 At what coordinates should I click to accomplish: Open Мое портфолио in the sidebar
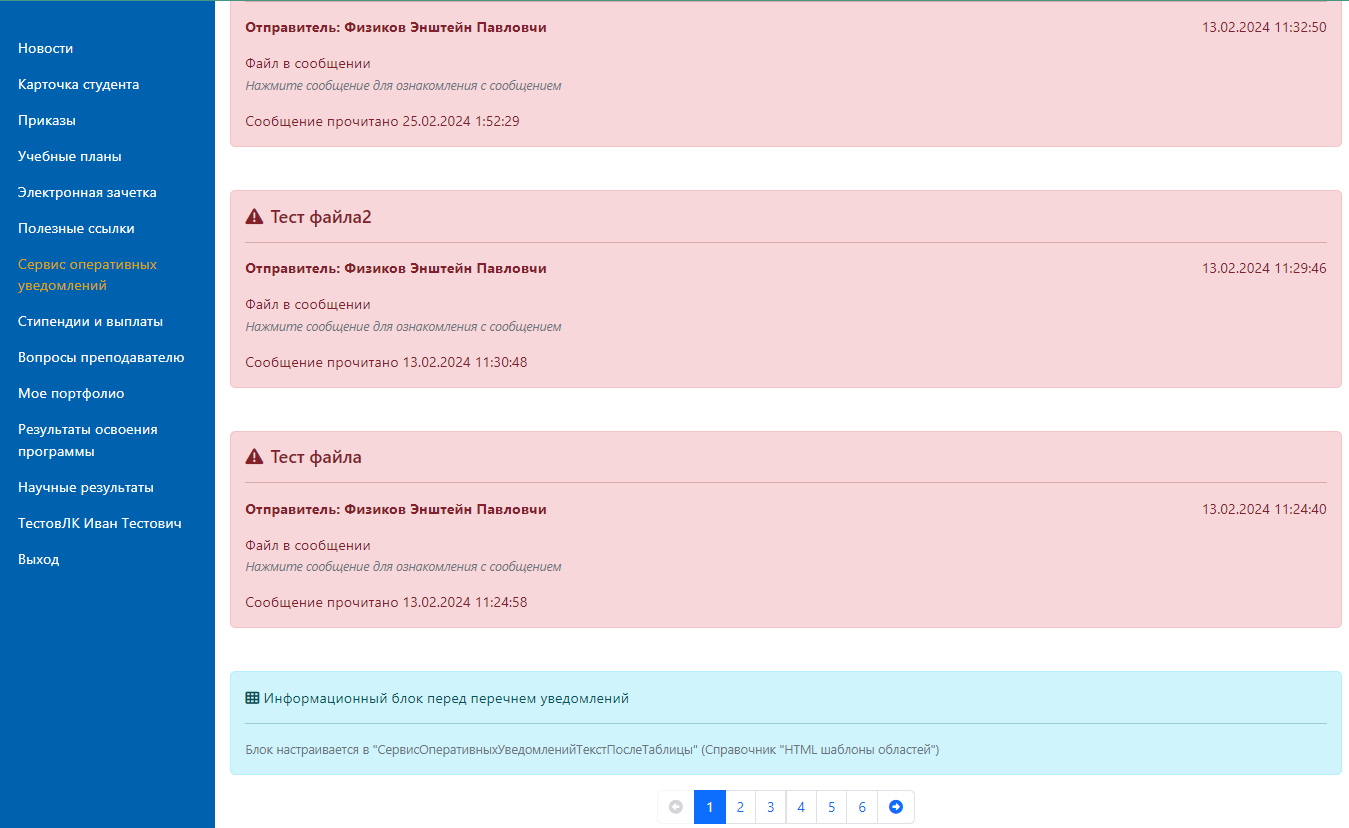click(71, 393)
